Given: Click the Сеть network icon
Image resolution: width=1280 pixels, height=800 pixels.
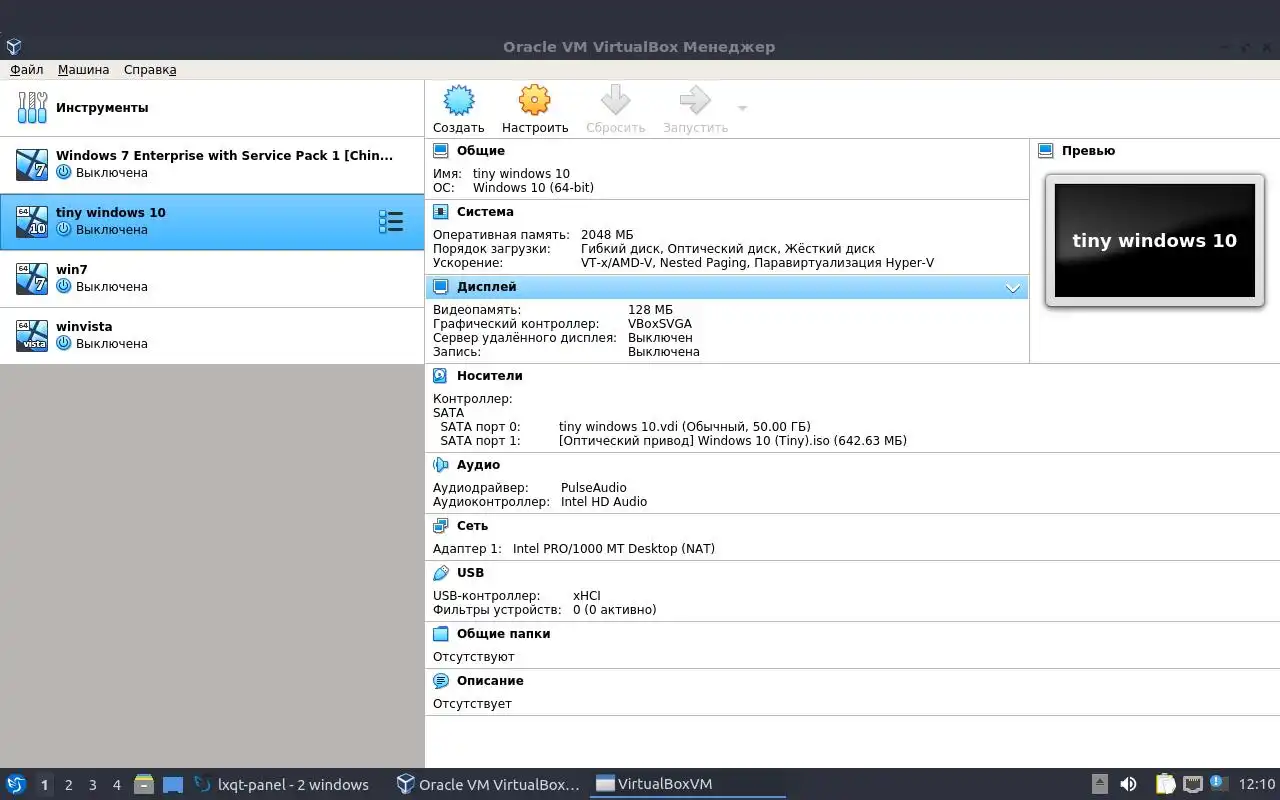Looking at the screenshot, I should [441, 526].
